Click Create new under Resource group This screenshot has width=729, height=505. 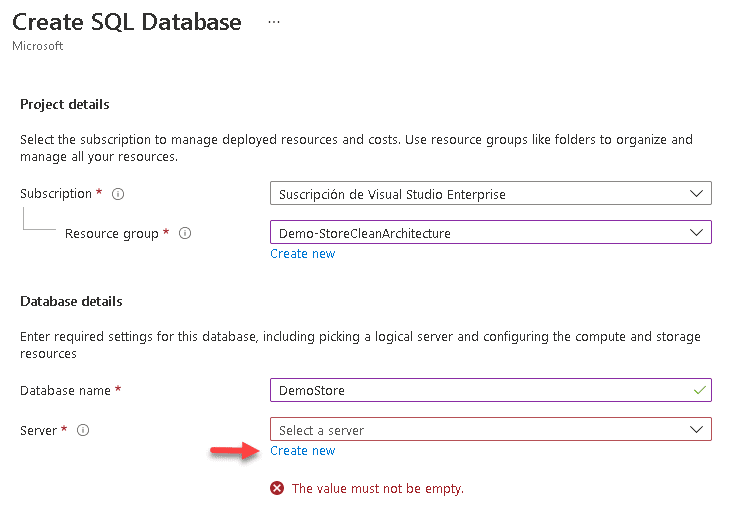pos(303,254)
